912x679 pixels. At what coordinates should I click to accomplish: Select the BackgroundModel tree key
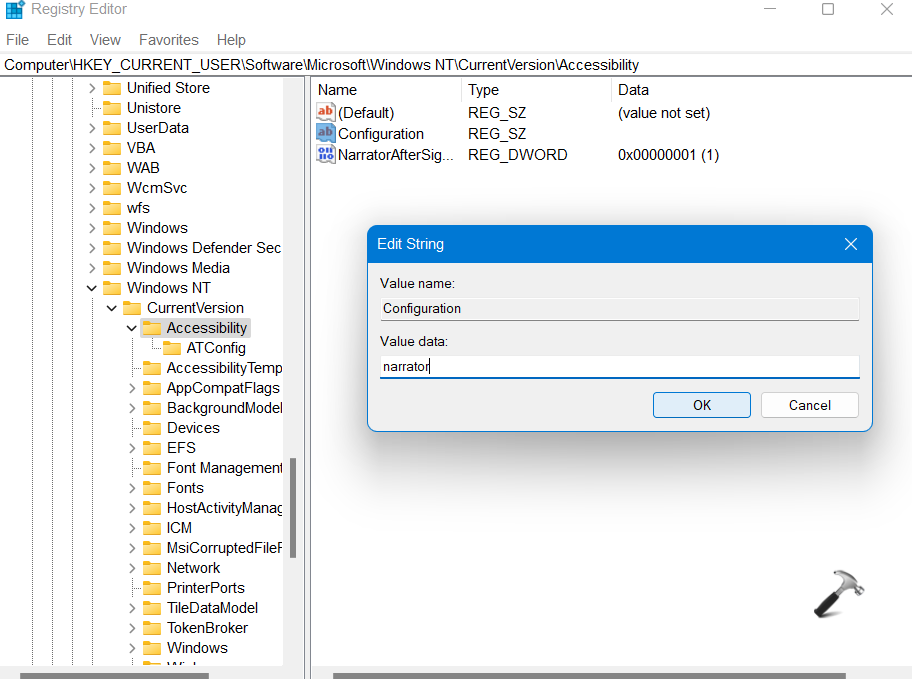point(225,408)
